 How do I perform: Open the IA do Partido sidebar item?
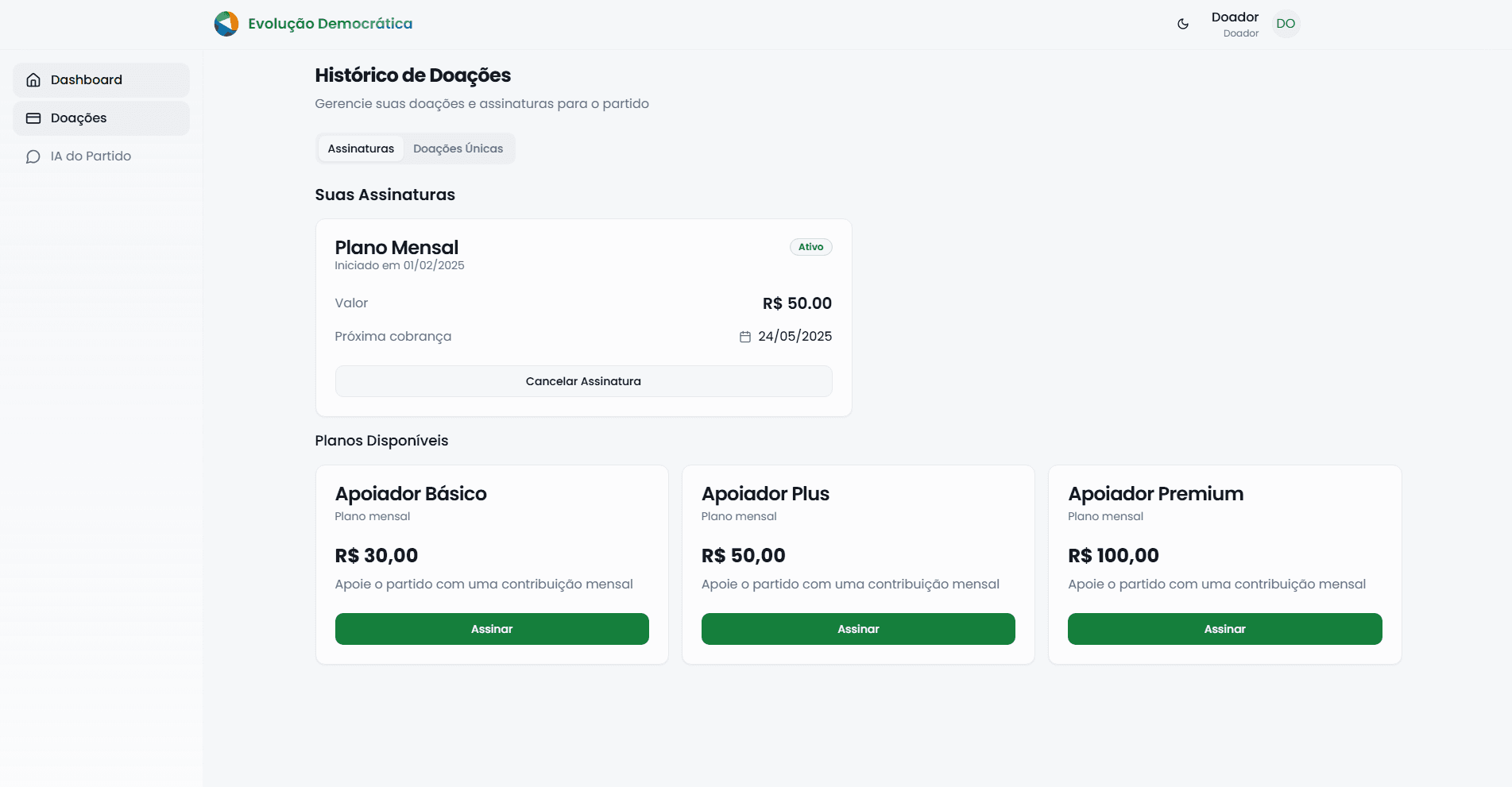(91, 156)
